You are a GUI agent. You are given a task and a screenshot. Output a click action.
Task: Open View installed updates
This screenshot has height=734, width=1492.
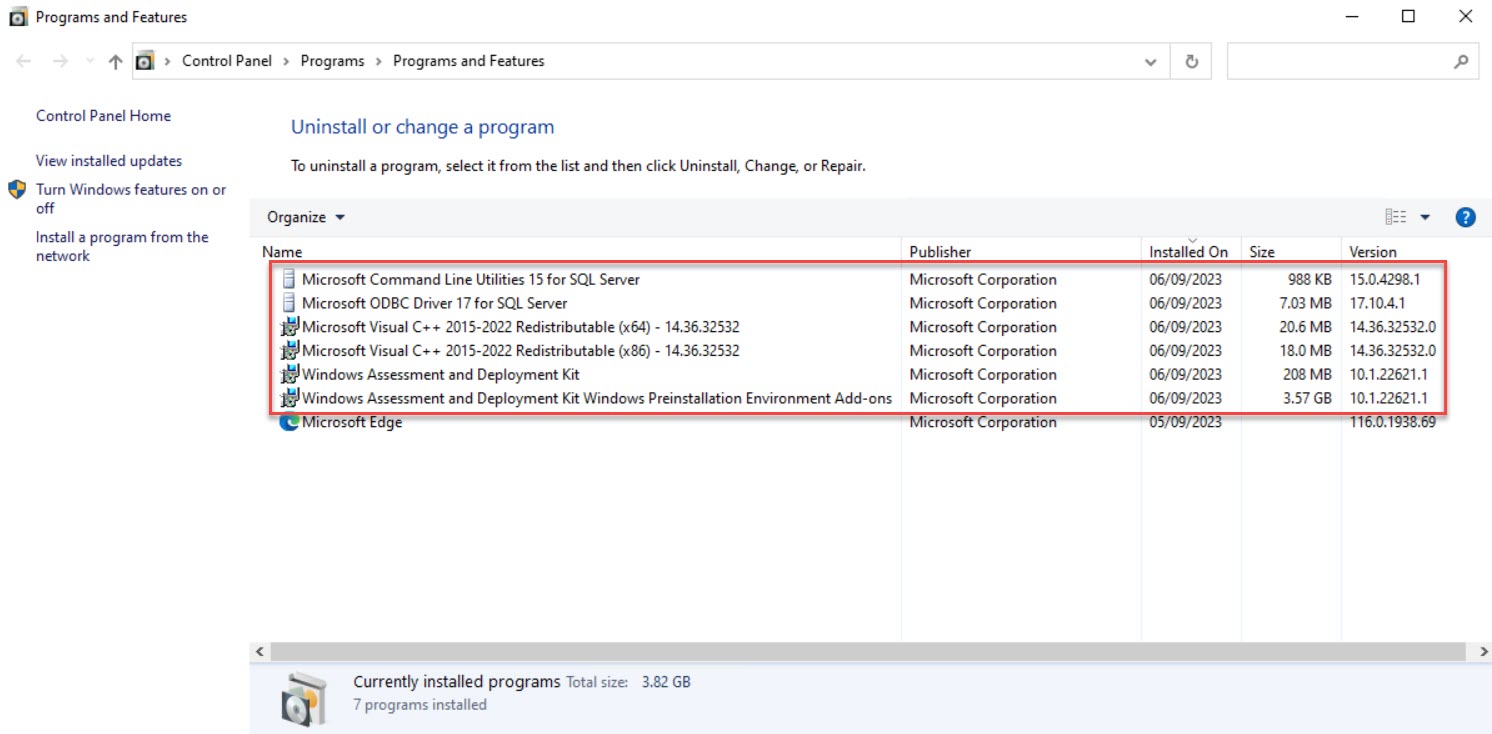tap(109, 160)
